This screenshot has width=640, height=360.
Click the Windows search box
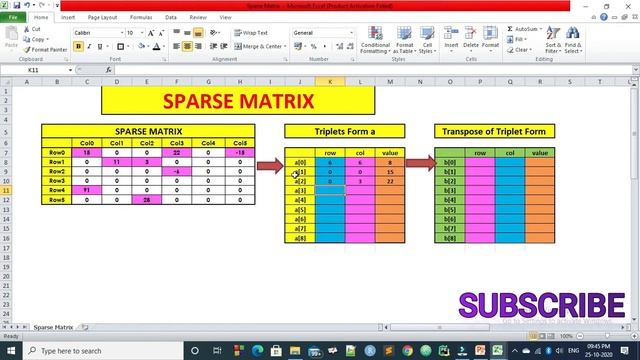click(103, 351)
